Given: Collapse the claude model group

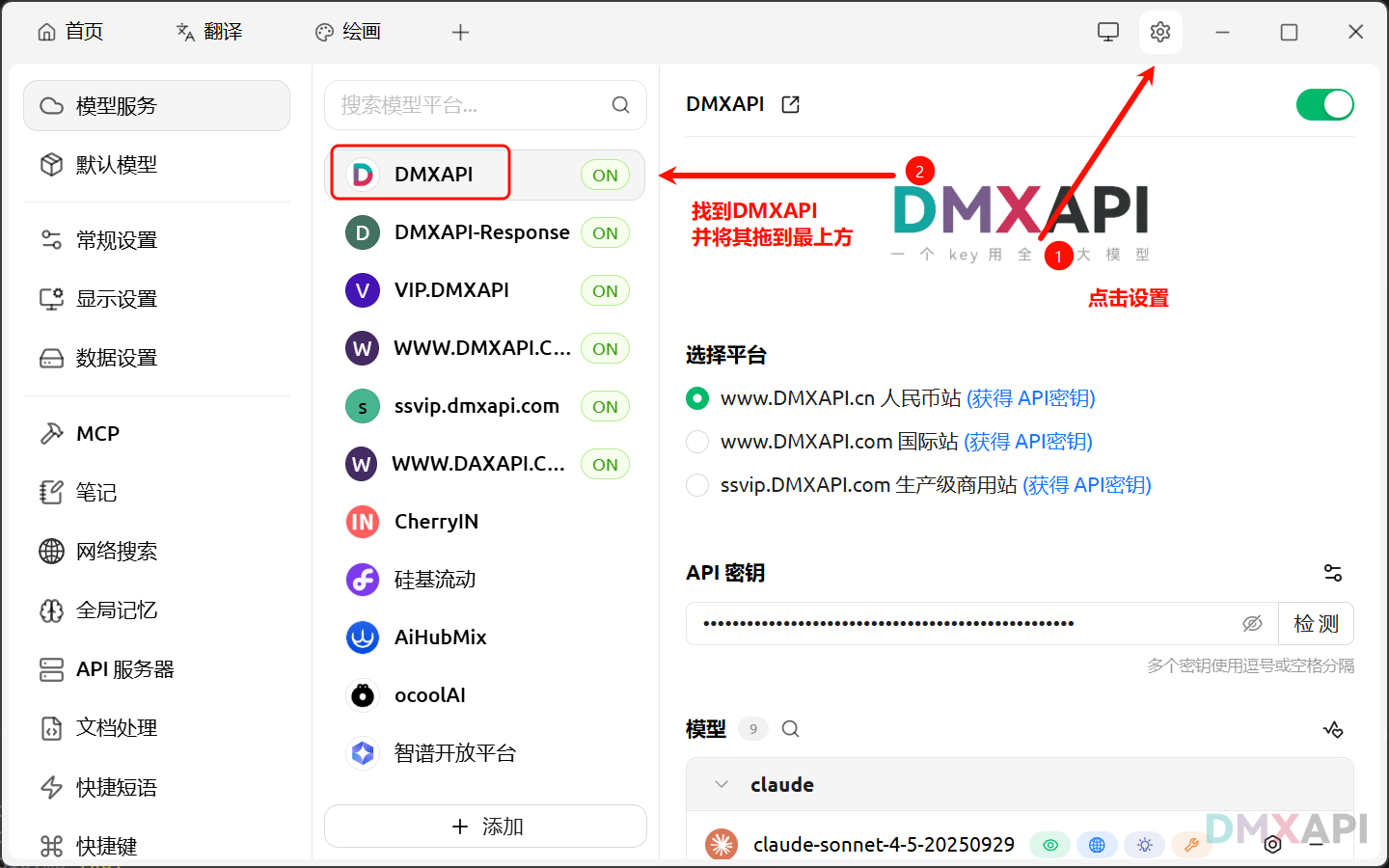Looking at the screenshot, I should [722, 784].
